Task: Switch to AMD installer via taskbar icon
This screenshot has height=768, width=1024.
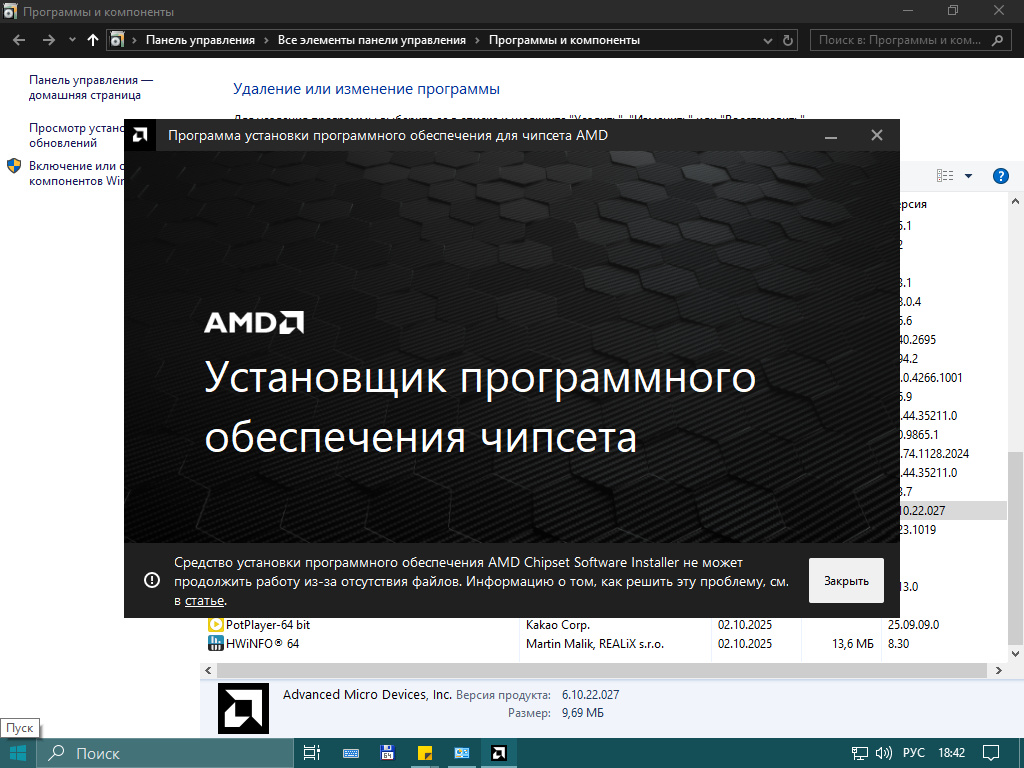Action: [499, 753]
